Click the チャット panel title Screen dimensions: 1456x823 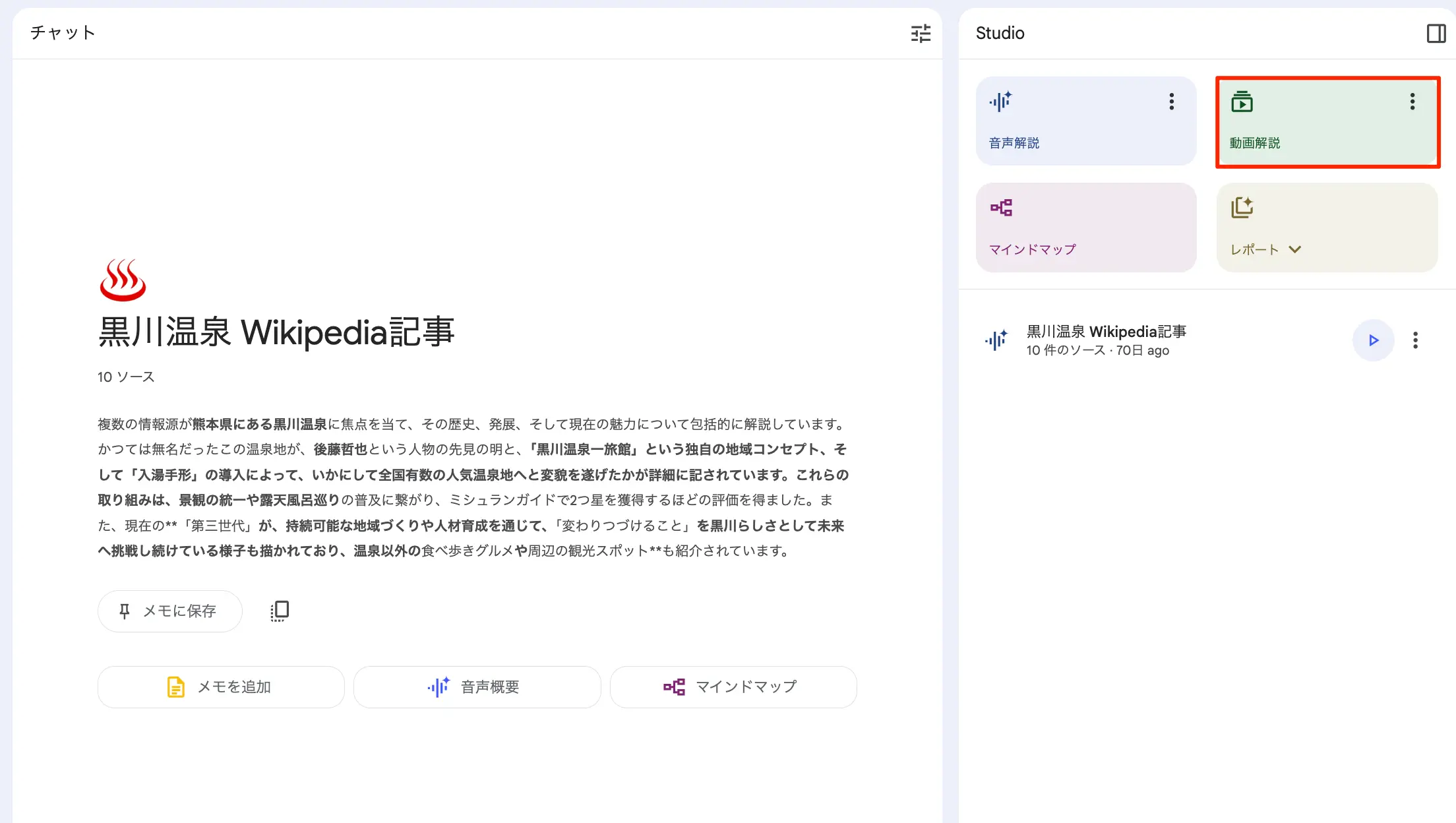click(x=63, y=33)
